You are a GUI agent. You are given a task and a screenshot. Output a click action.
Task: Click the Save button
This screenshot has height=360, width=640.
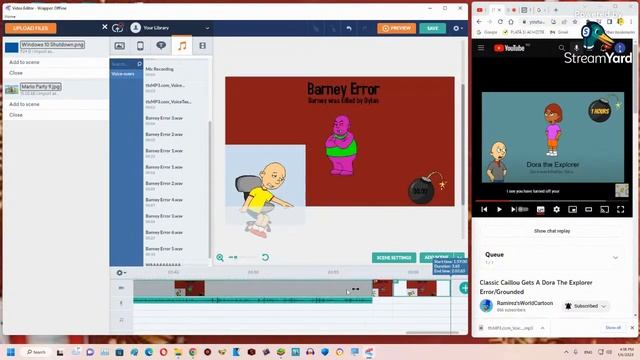click(432, 28)
